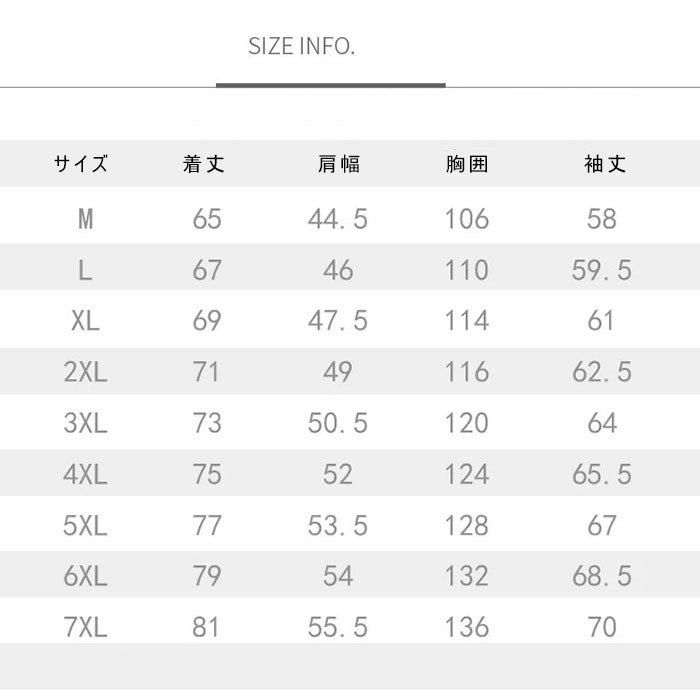Click sleeve length value 62.5

point(602,372)
